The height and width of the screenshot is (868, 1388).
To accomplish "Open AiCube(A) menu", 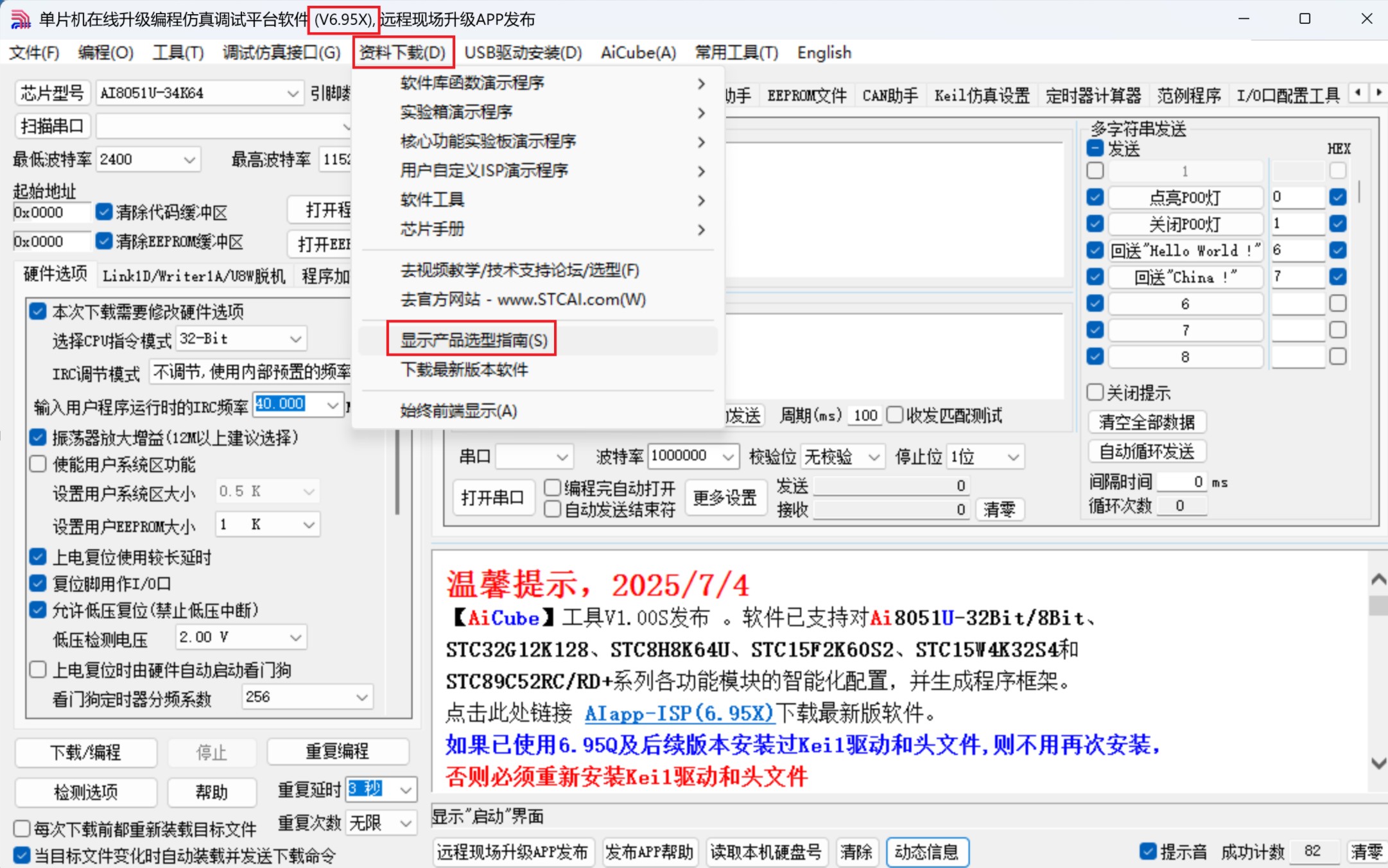I will [x=638, y=53].
